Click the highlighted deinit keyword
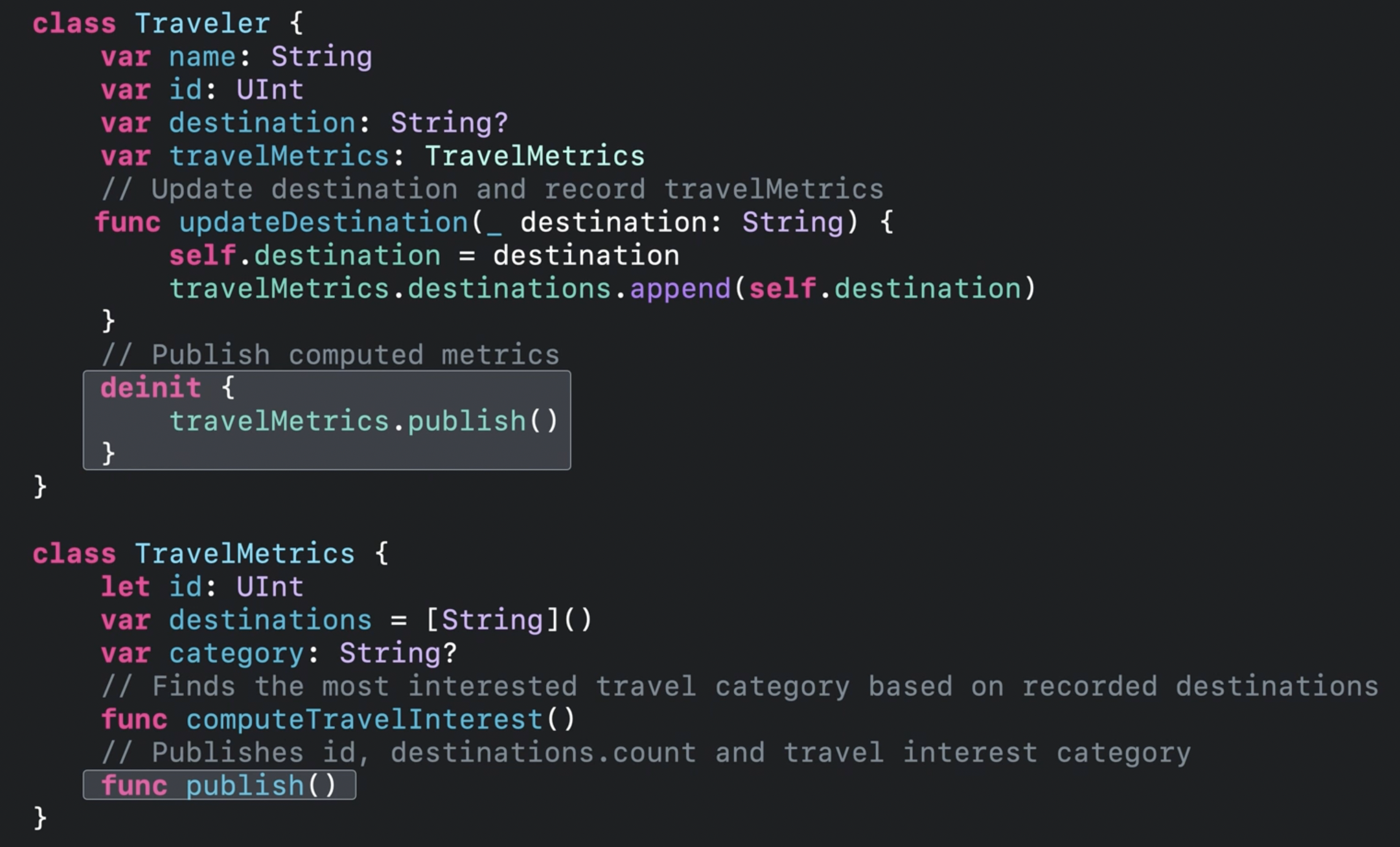This screenshot has width=1400, height=847. (151, 388)
